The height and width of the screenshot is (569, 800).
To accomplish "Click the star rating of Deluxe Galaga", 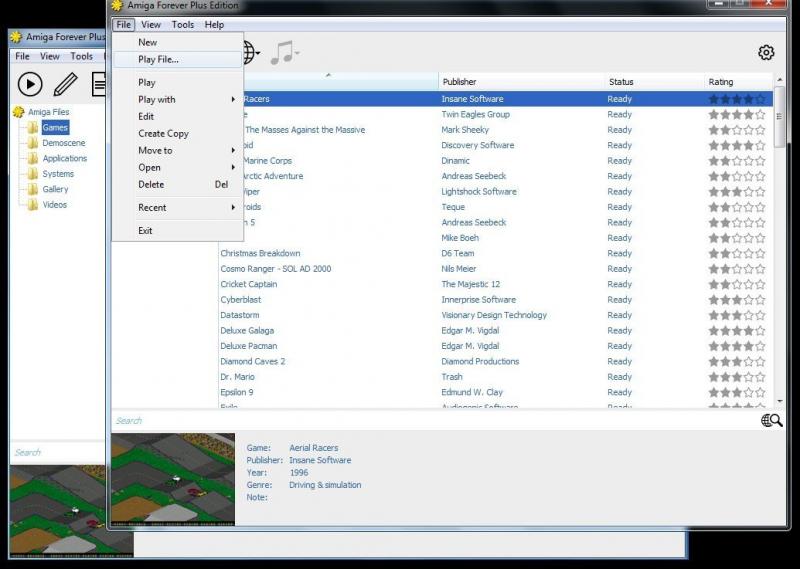I will pyautogui.click(x=737, y=331).
